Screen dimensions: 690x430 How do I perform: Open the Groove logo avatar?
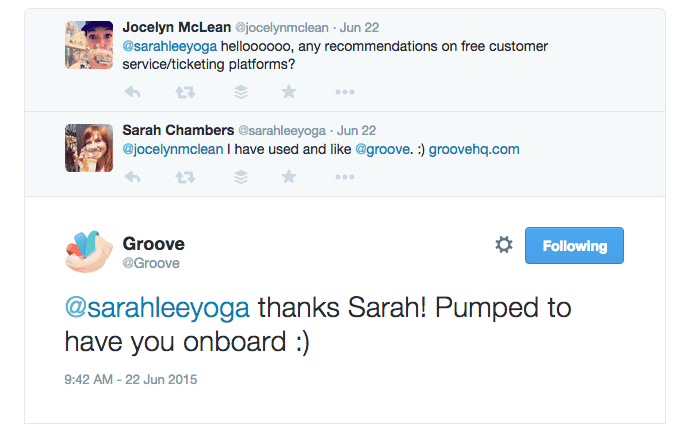coord(89,252)
